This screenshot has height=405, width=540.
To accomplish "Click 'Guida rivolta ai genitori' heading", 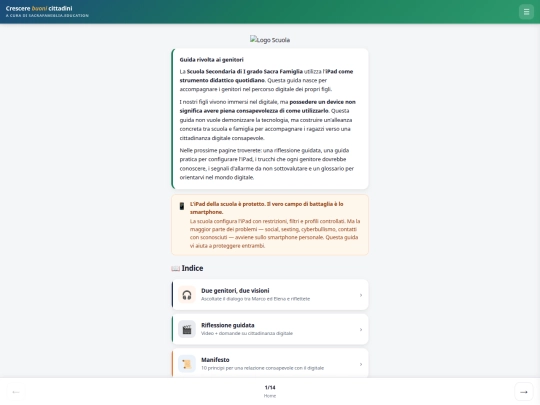I will point(211,60).
